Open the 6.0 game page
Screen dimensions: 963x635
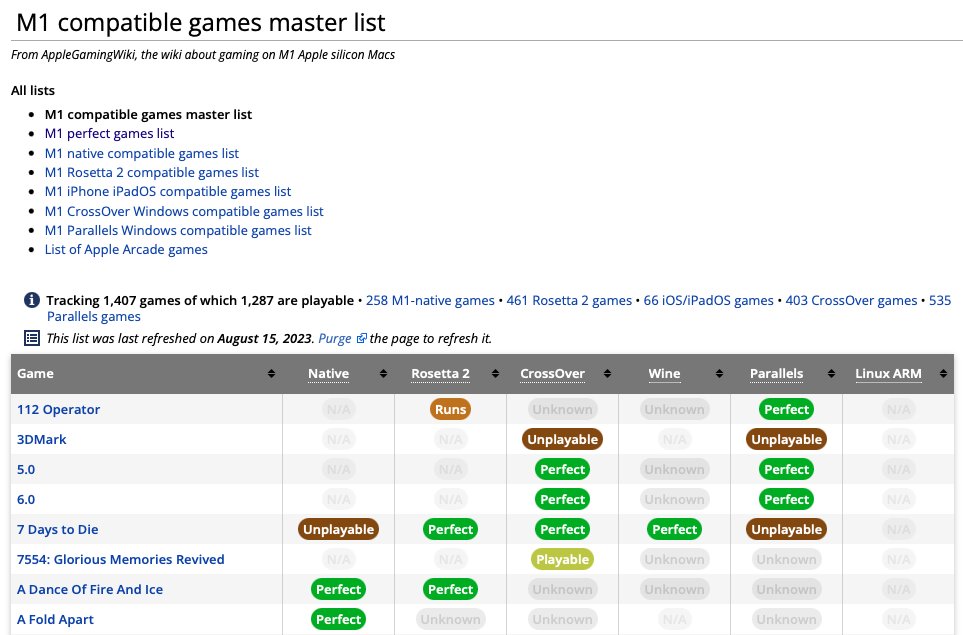click(x=26, y=500)
